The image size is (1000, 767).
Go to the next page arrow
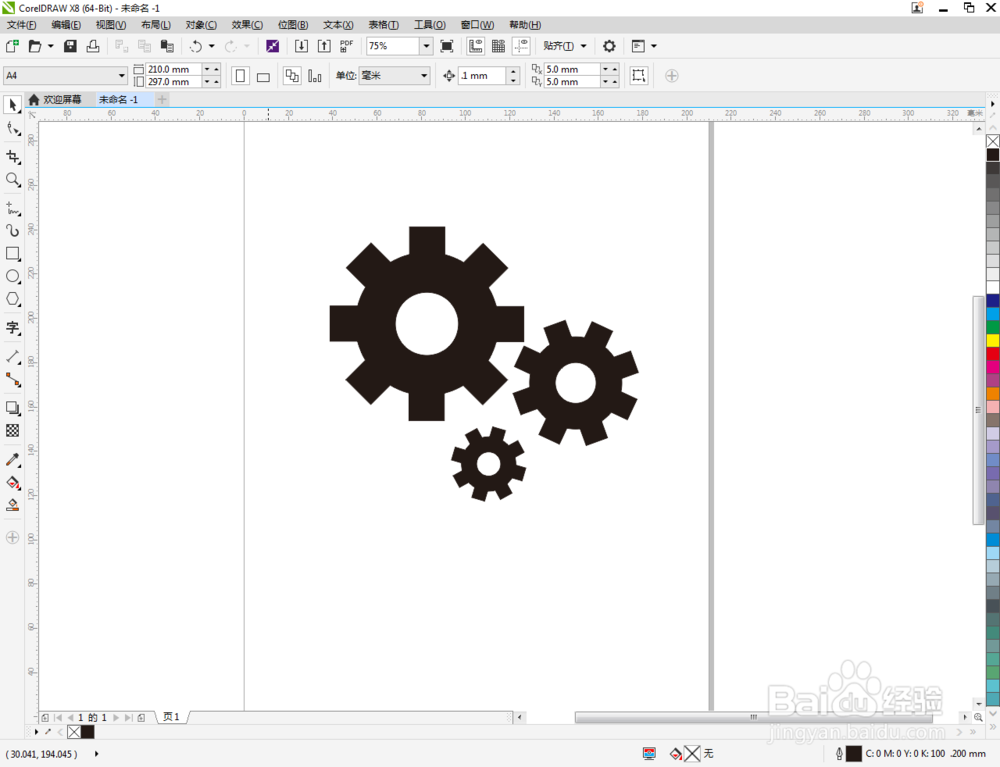click(x=116, y=718)
